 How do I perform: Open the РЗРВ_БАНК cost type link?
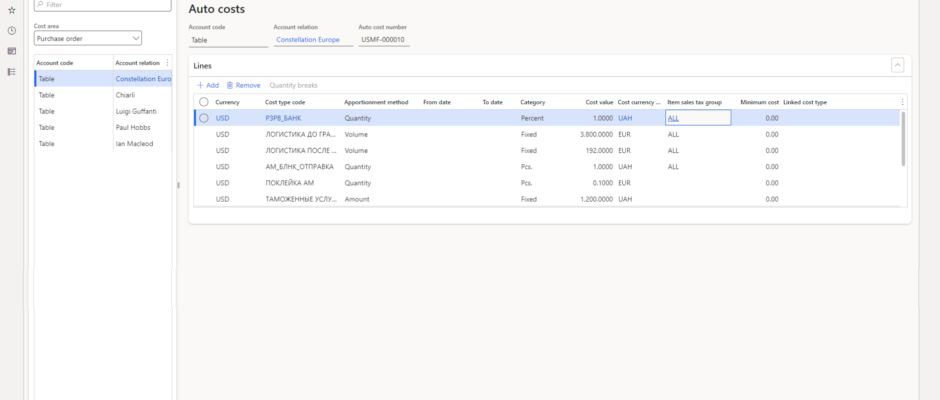(x=283, y=118)
